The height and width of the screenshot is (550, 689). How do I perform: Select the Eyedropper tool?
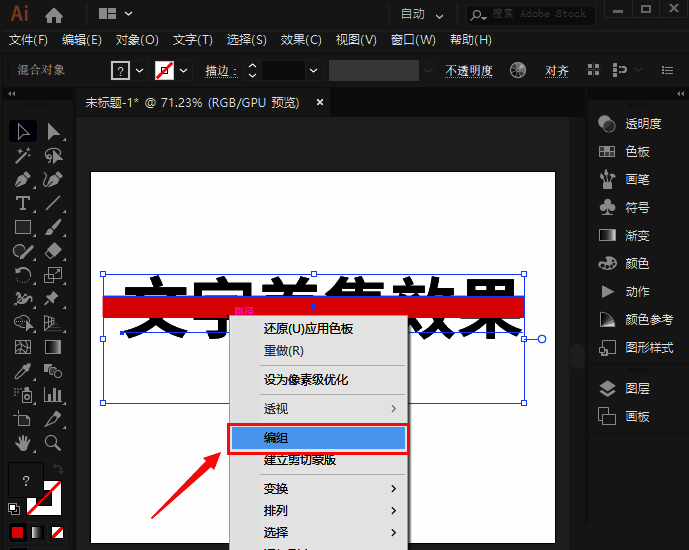[23, 371]
